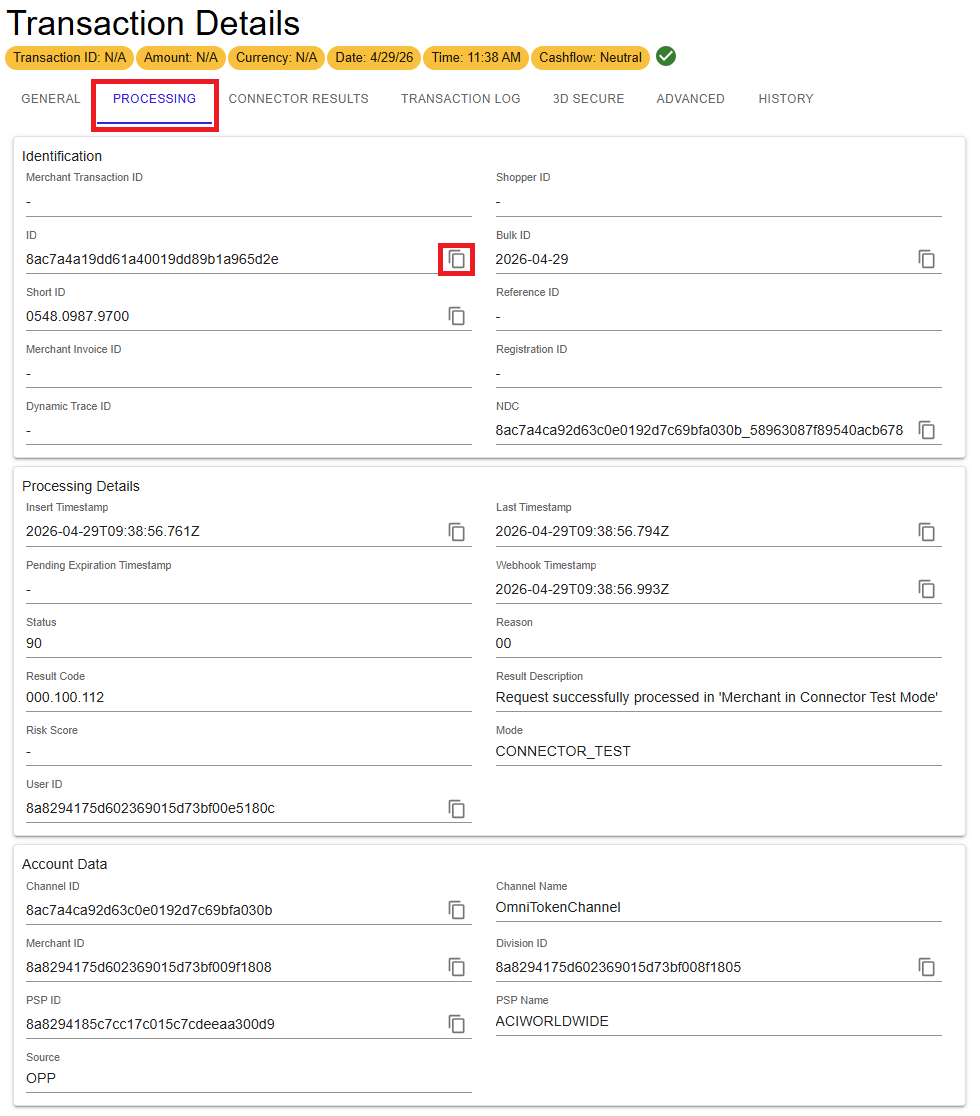Click the Dynamic Trace ID field
Viewport: 980px width, 1116px height.
(249, 422)
